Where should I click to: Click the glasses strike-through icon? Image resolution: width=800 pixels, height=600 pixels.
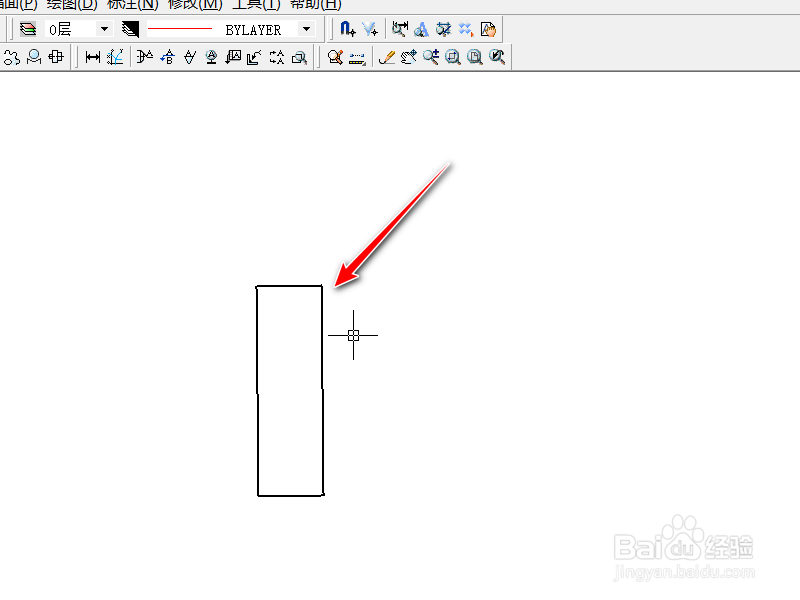(443, 29)
